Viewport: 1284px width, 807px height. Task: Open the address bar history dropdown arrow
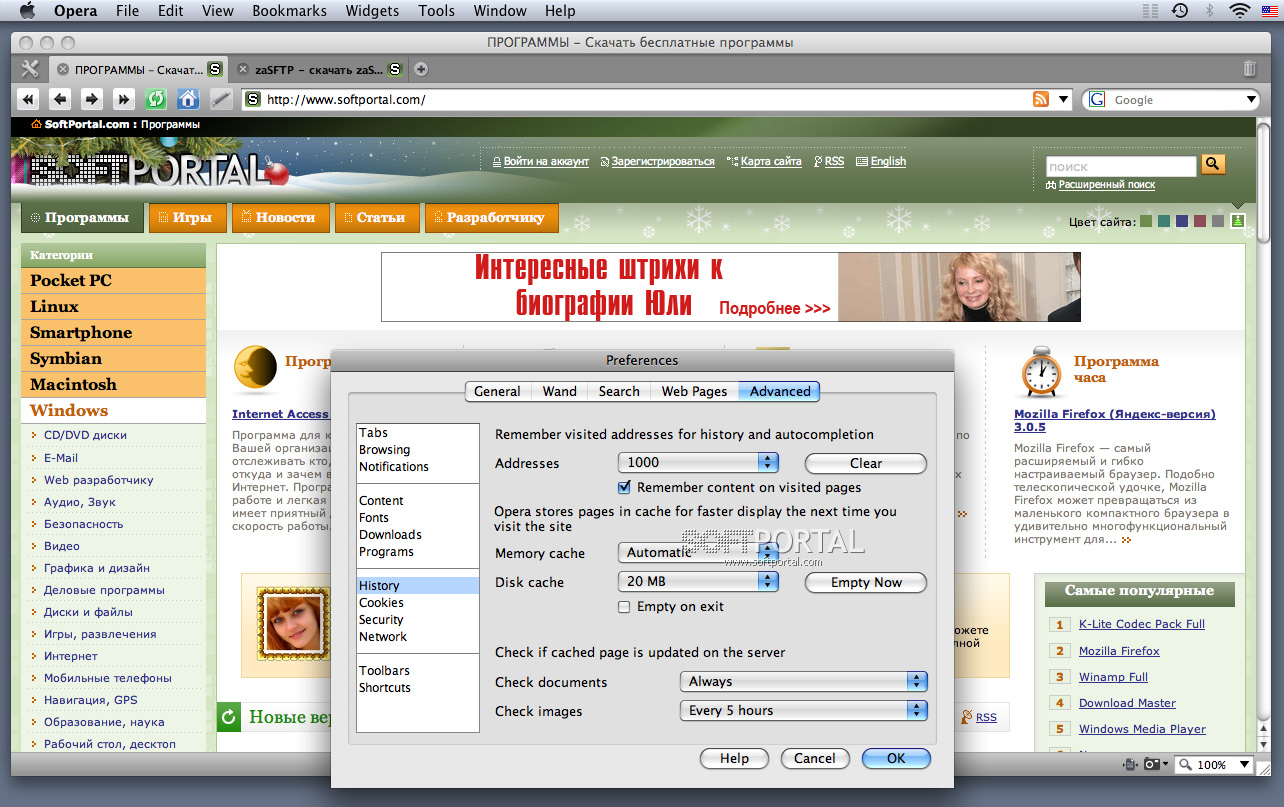tap(1063, 99)
